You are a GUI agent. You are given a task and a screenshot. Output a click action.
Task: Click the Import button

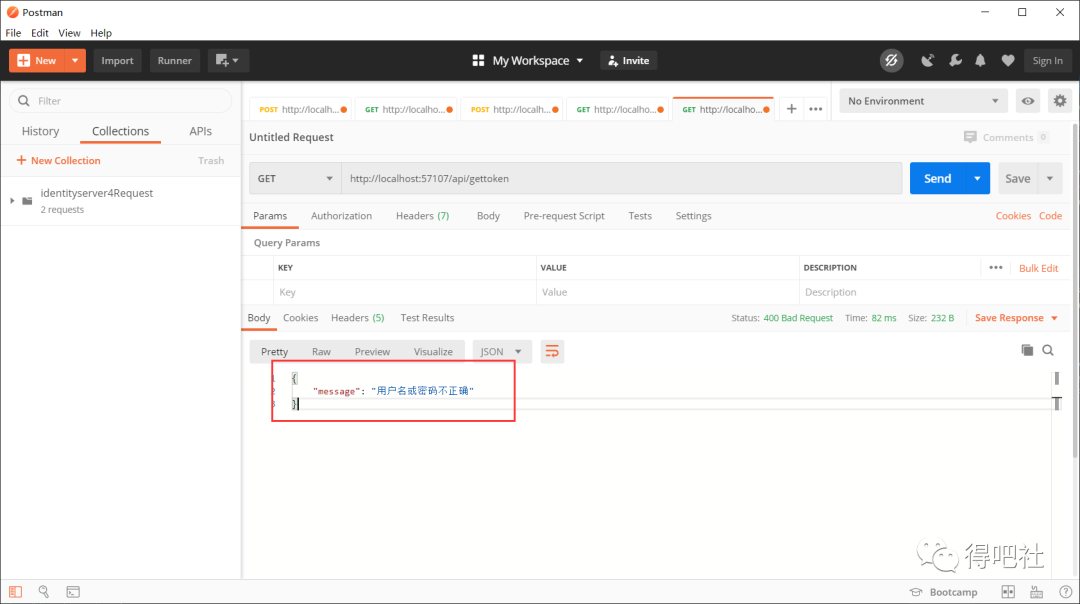(x=117, y=61)
